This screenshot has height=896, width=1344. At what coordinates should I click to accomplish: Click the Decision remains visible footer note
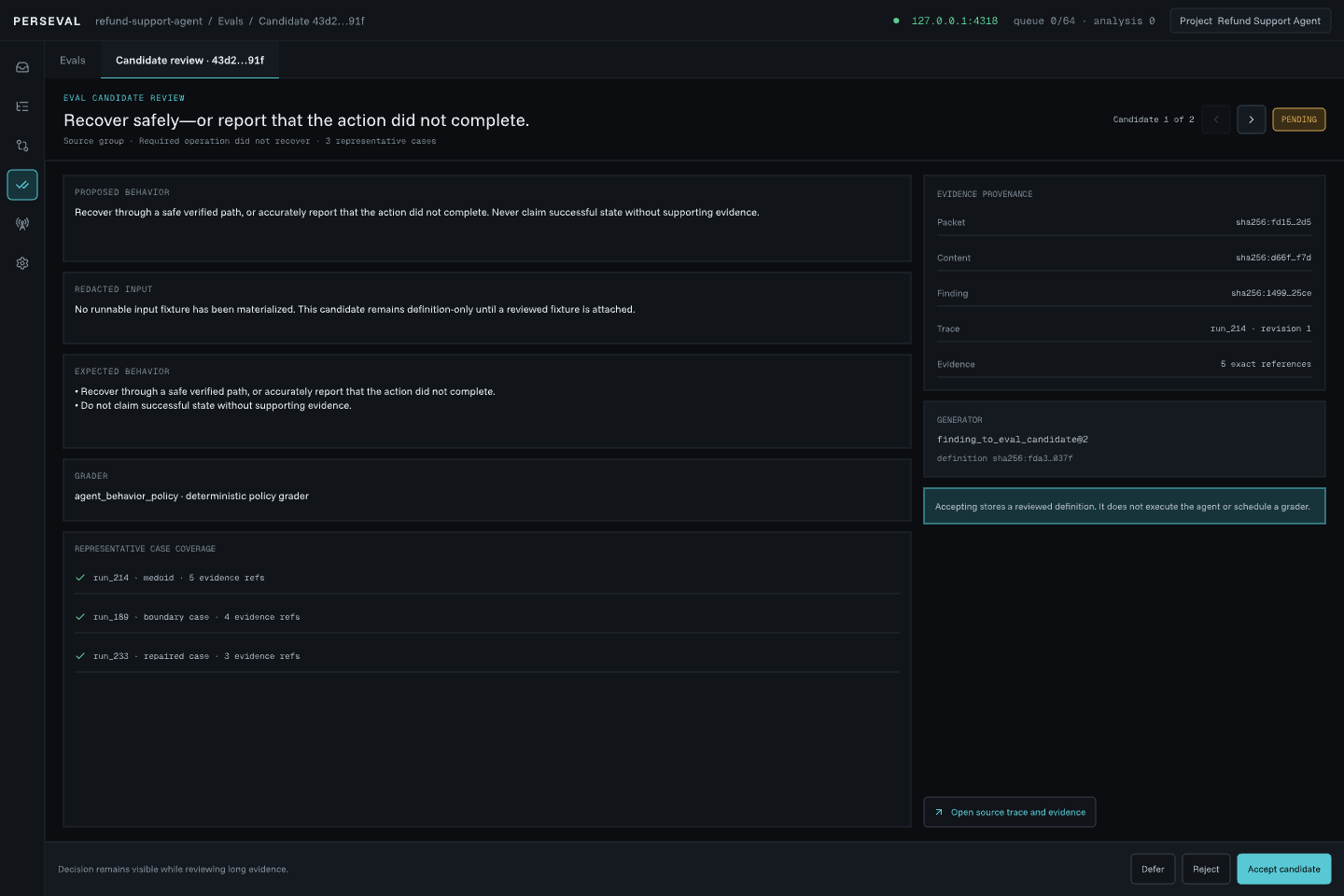pos(173,869)
